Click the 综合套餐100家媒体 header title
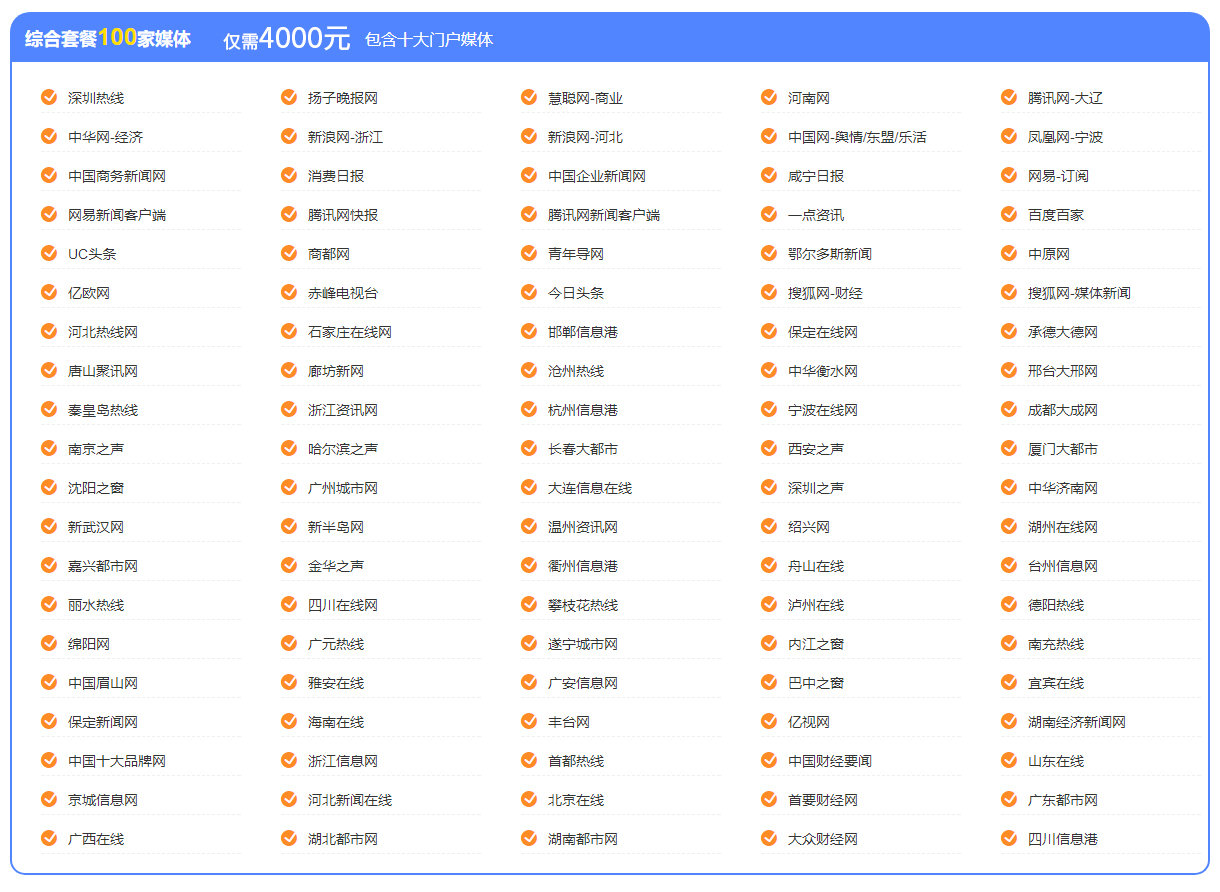This screenshot has width=1220, height=892. (x=108, y=39)
